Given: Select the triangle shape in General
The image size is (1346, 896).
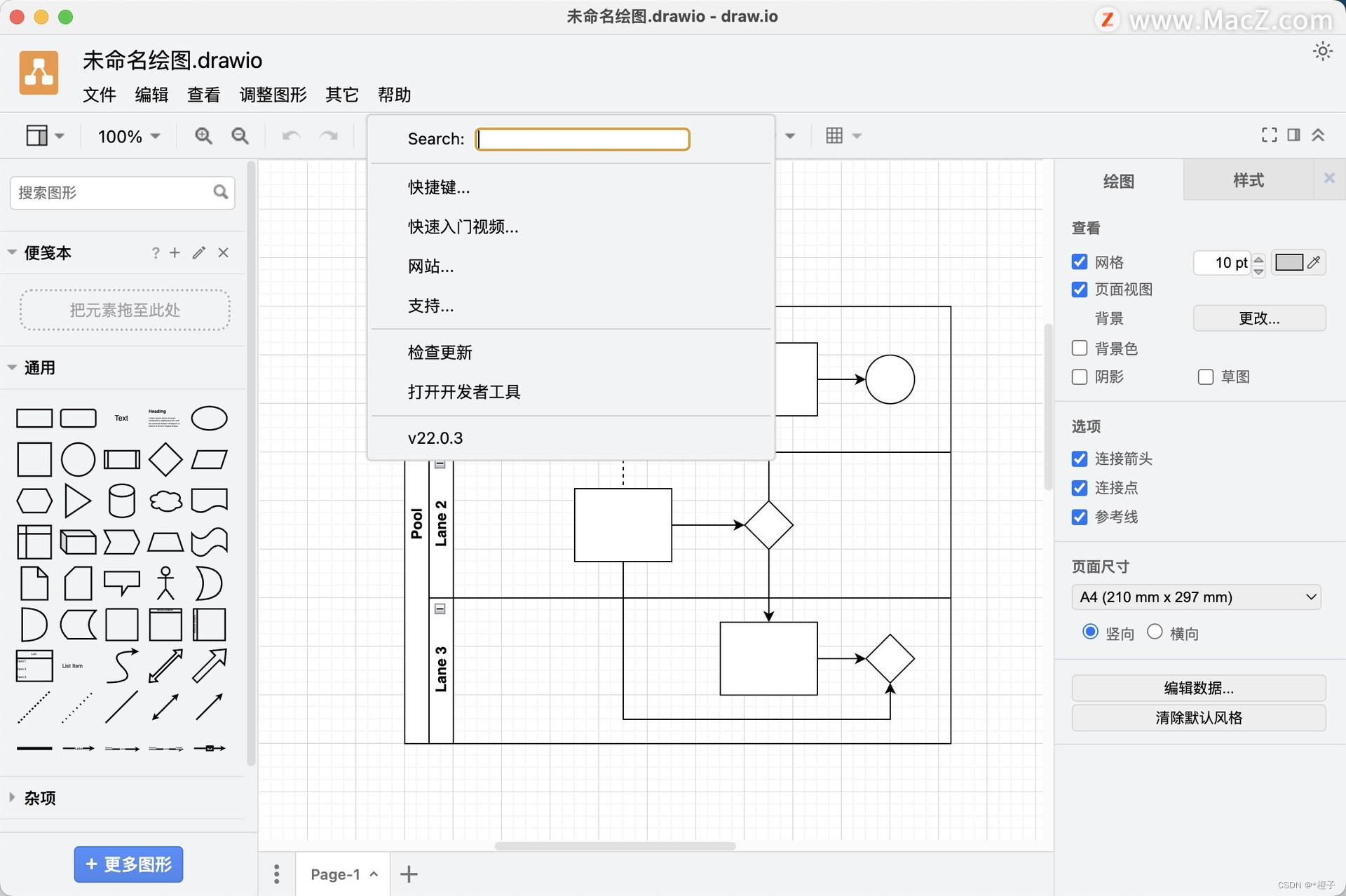Looking at the screenshot, I should [77, 501].
